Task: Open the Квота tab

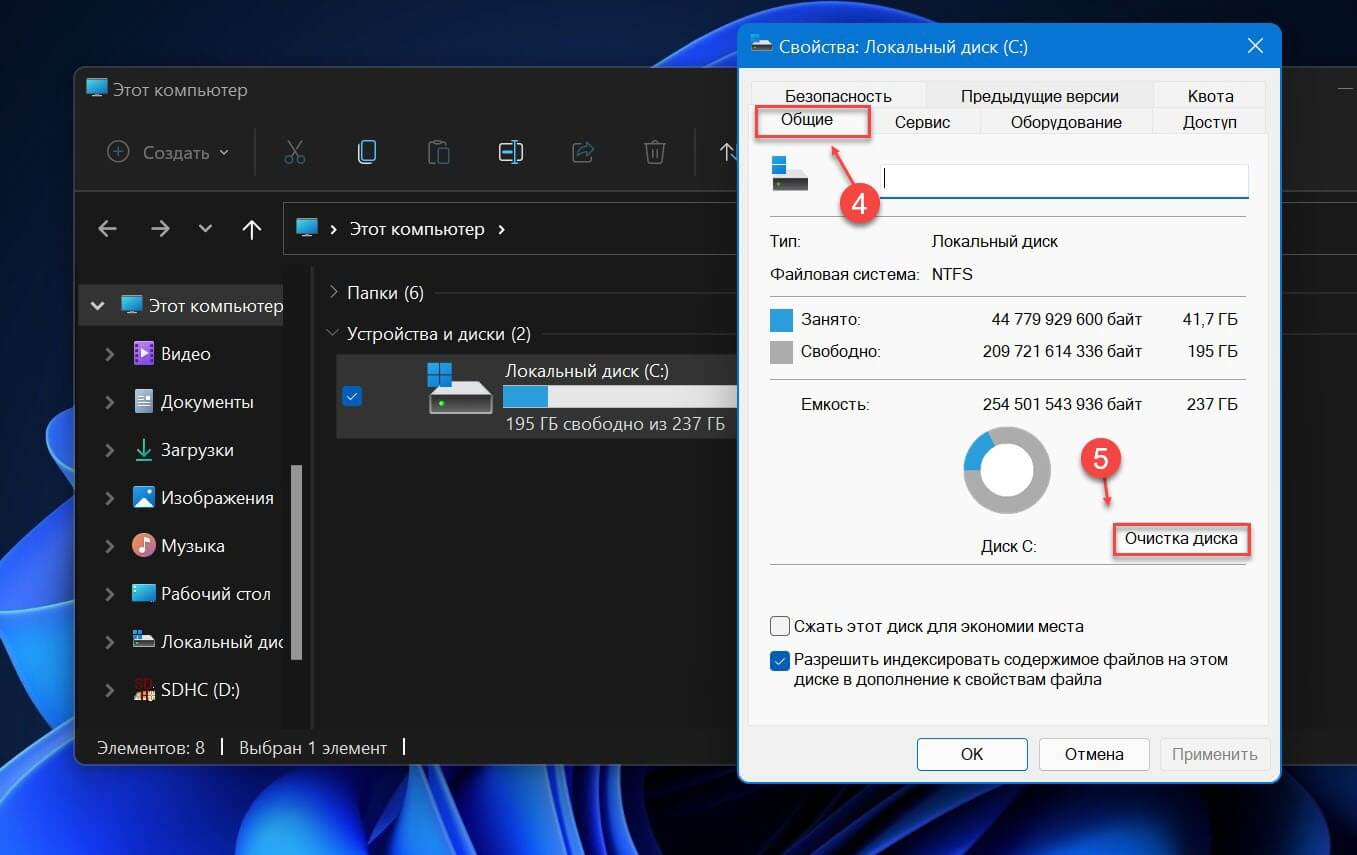Action: 1210,96
